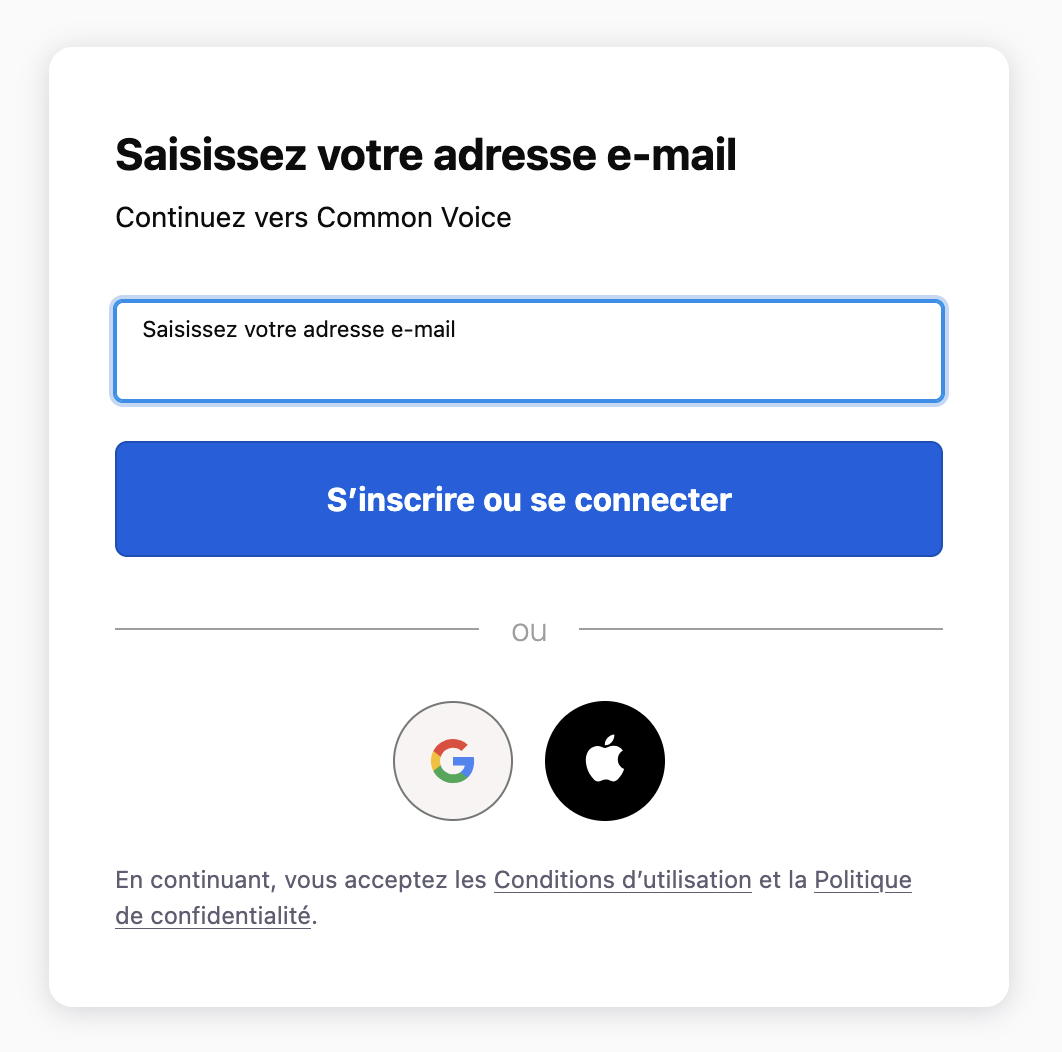
Task: Open the "Politique de confidentialité" link
Action: (862, 880)
